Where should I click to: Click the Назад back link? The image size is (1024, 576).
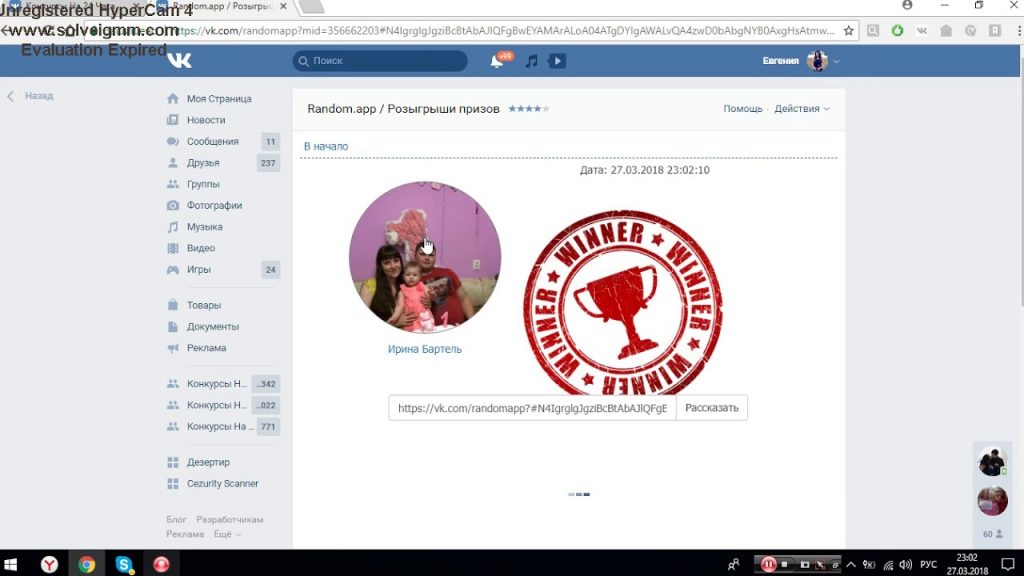38,96
